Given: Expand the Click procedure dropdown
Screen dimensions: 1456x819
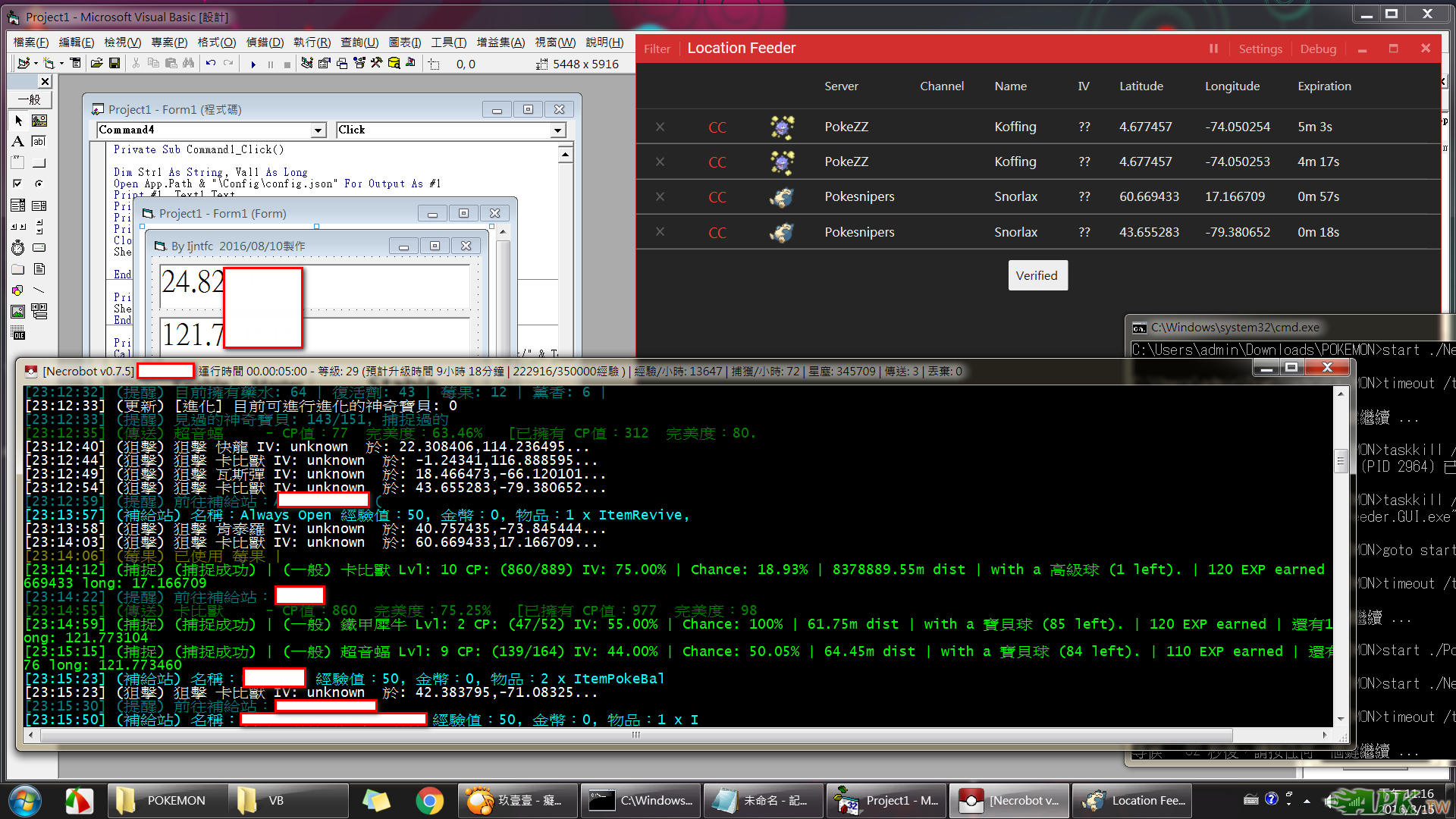Looking at the screenshot, I should coord(557,130).
